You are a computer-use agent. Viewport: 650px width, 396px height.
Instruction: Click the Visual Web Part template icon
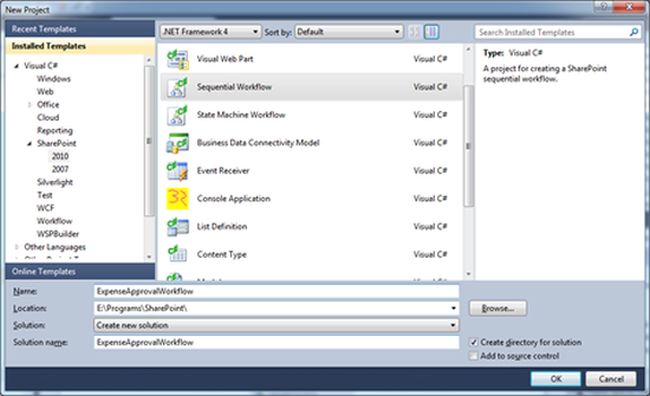177,59
